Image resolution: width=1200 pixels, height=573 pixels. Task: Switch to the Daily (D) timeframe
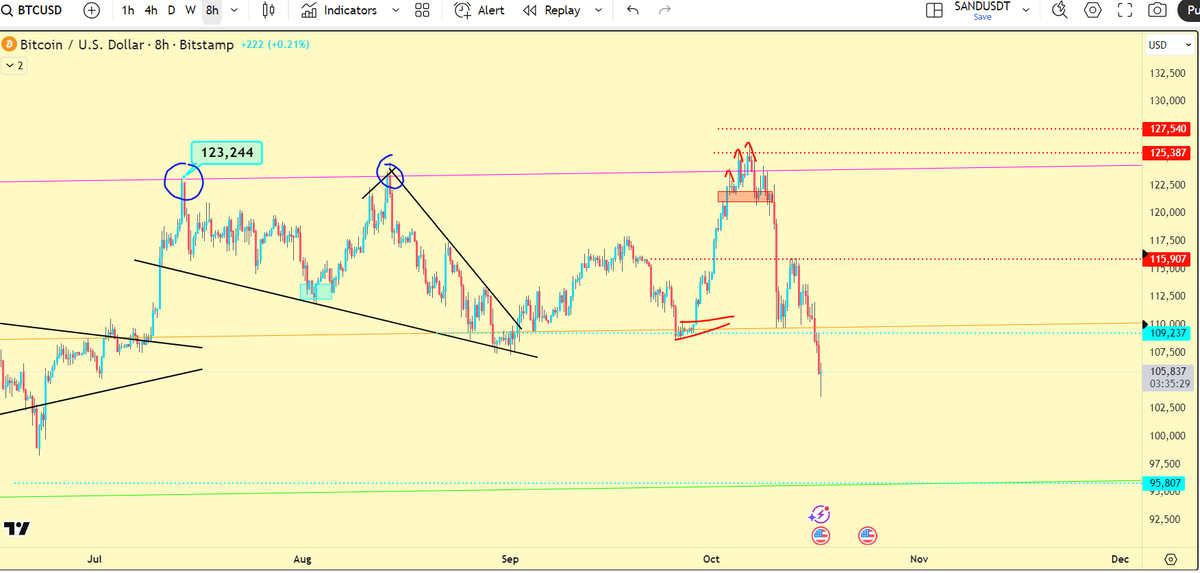[x=171, y=10]
